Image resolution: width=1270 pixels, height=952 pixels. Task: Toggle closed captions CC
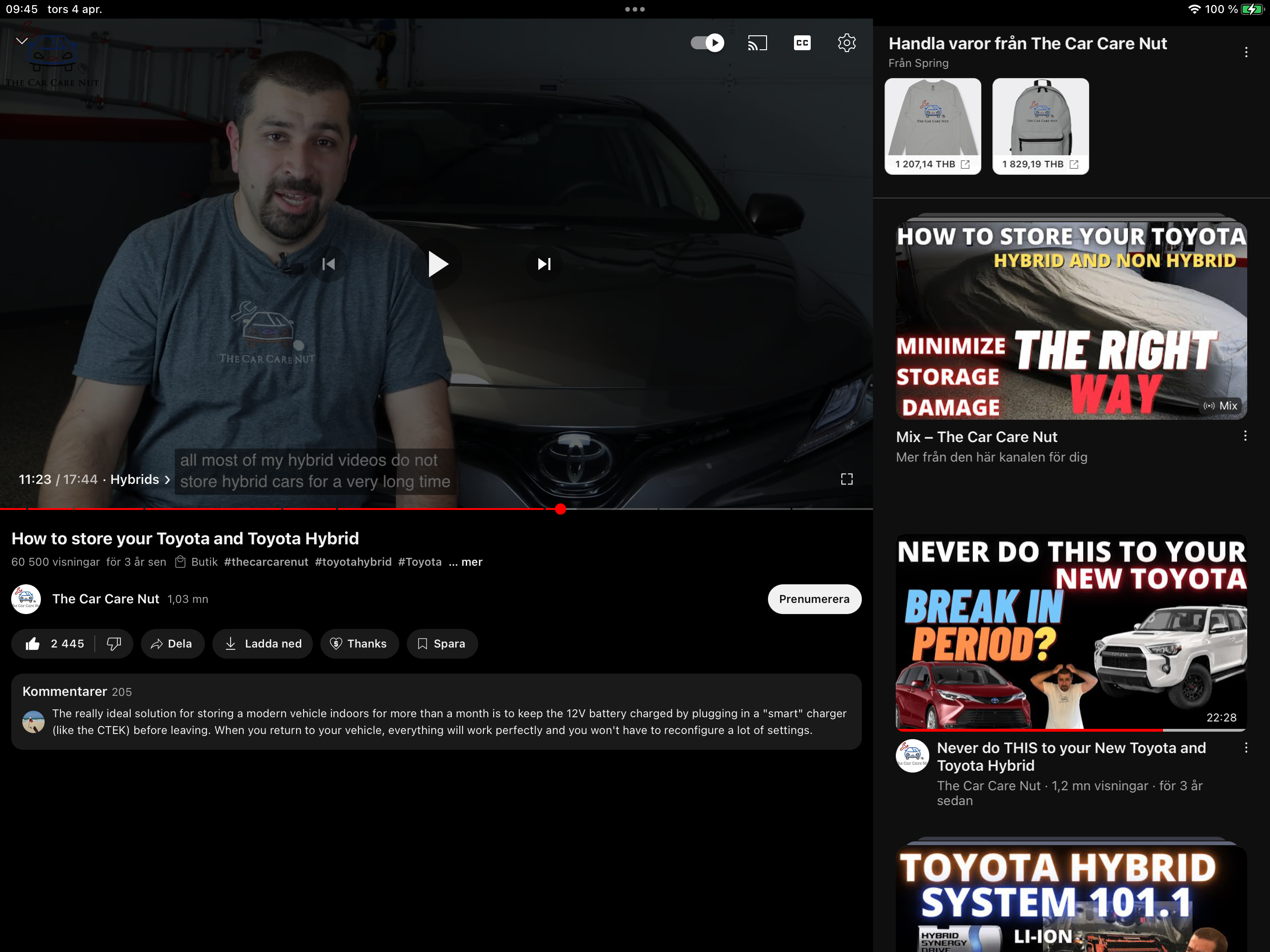801,43
